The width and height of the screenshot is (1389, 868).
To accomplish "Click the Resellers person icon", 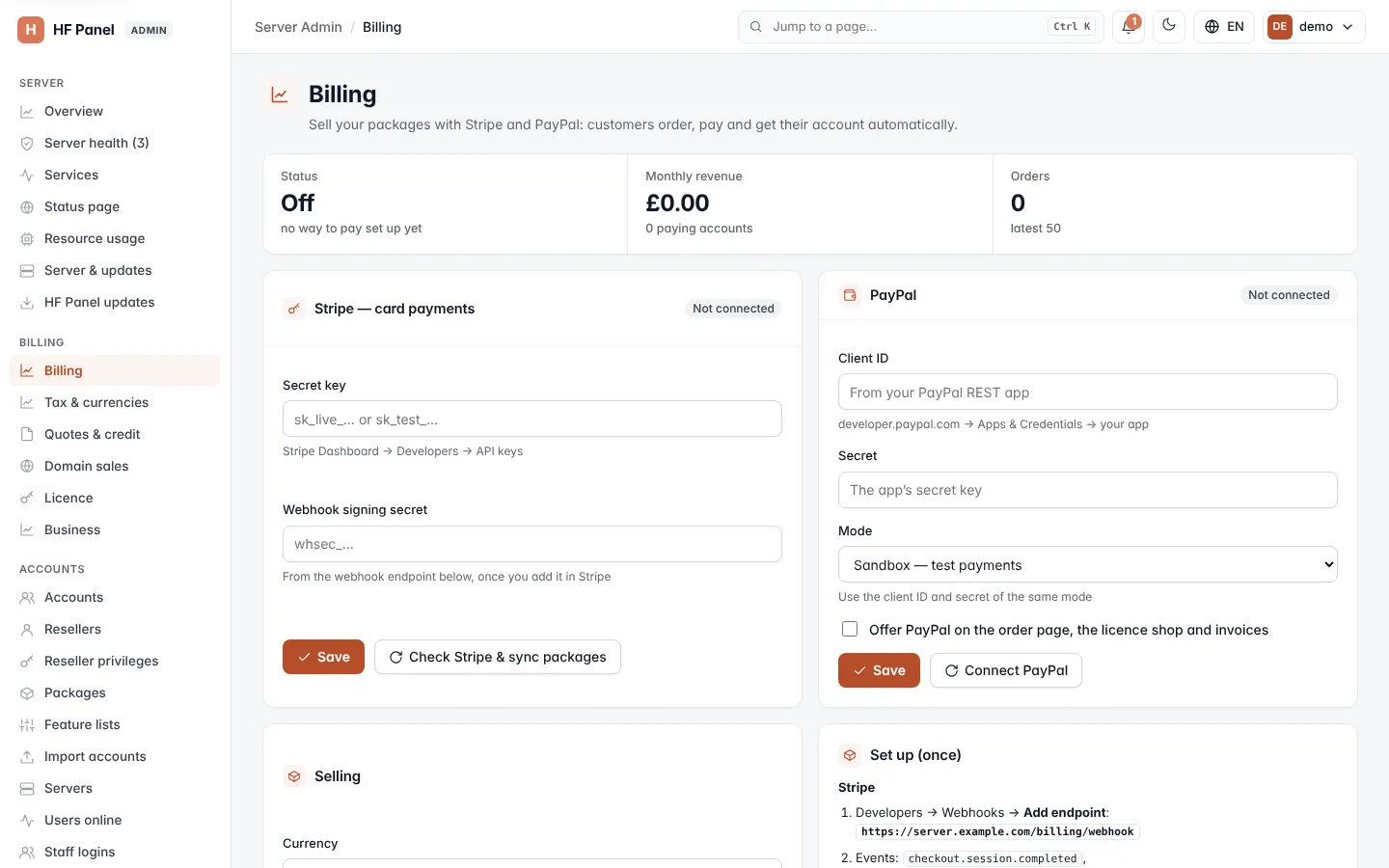I will pyautogui.click(x=27, y=630).
